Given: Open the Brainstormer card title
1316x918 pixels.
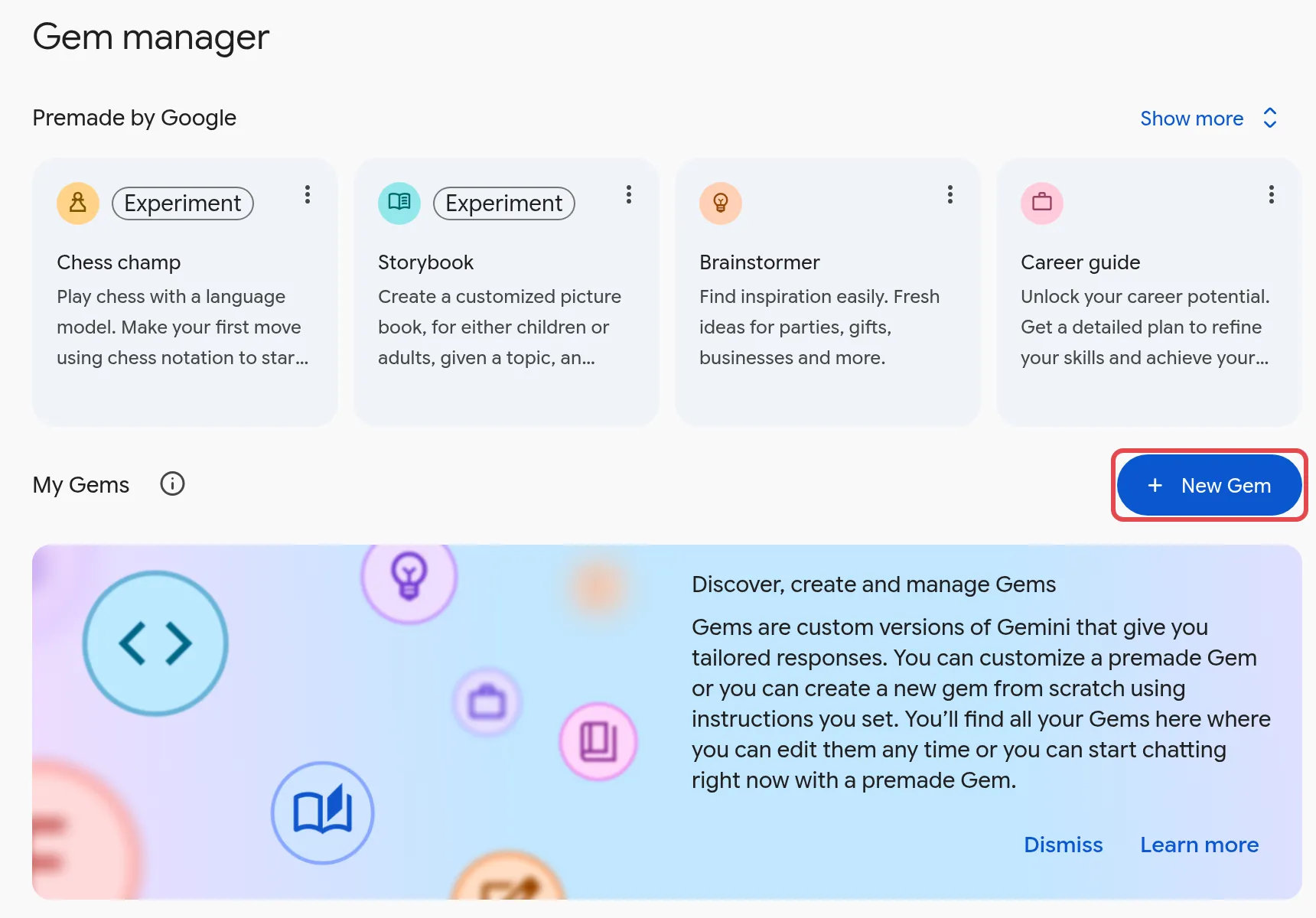Looking at the screenshot, I should 759,262.
